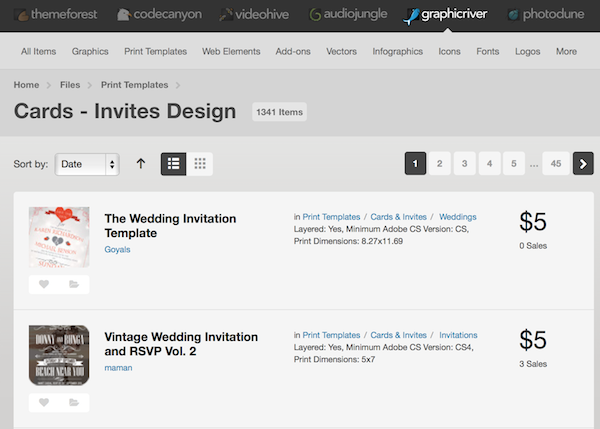Open the Sort by Date dropdown

87,163
